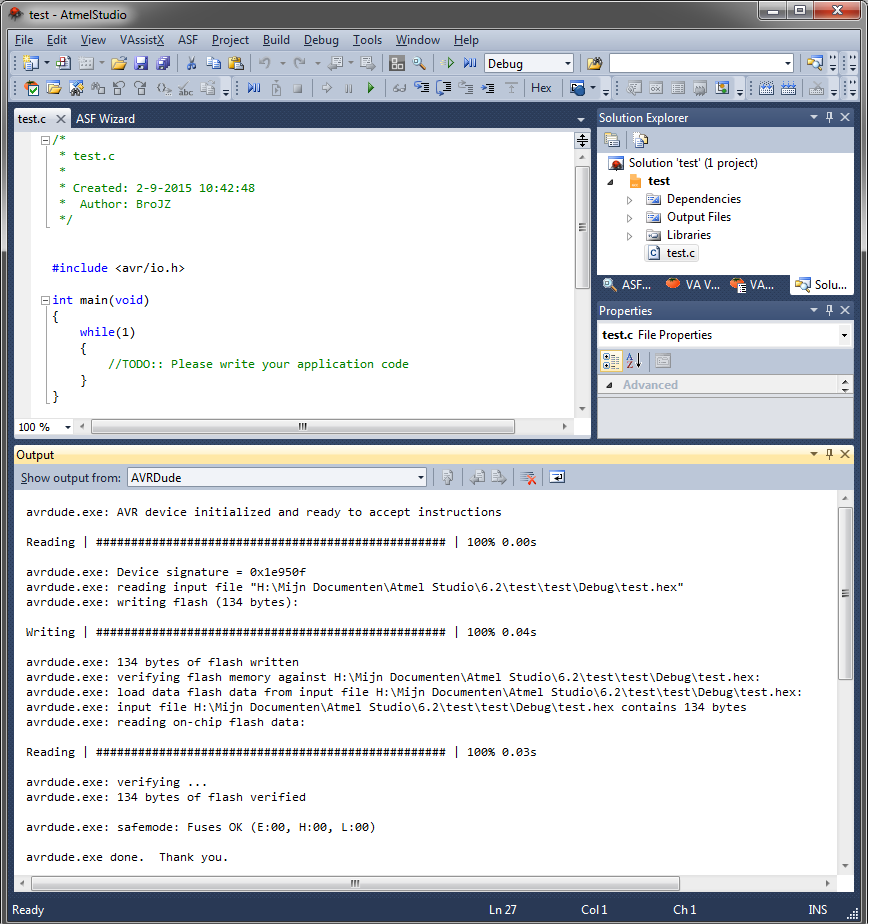The height and width of the screenshot is (924, 870).
Task: Click the Paste clipboard icon
Action: click(236, 63)
